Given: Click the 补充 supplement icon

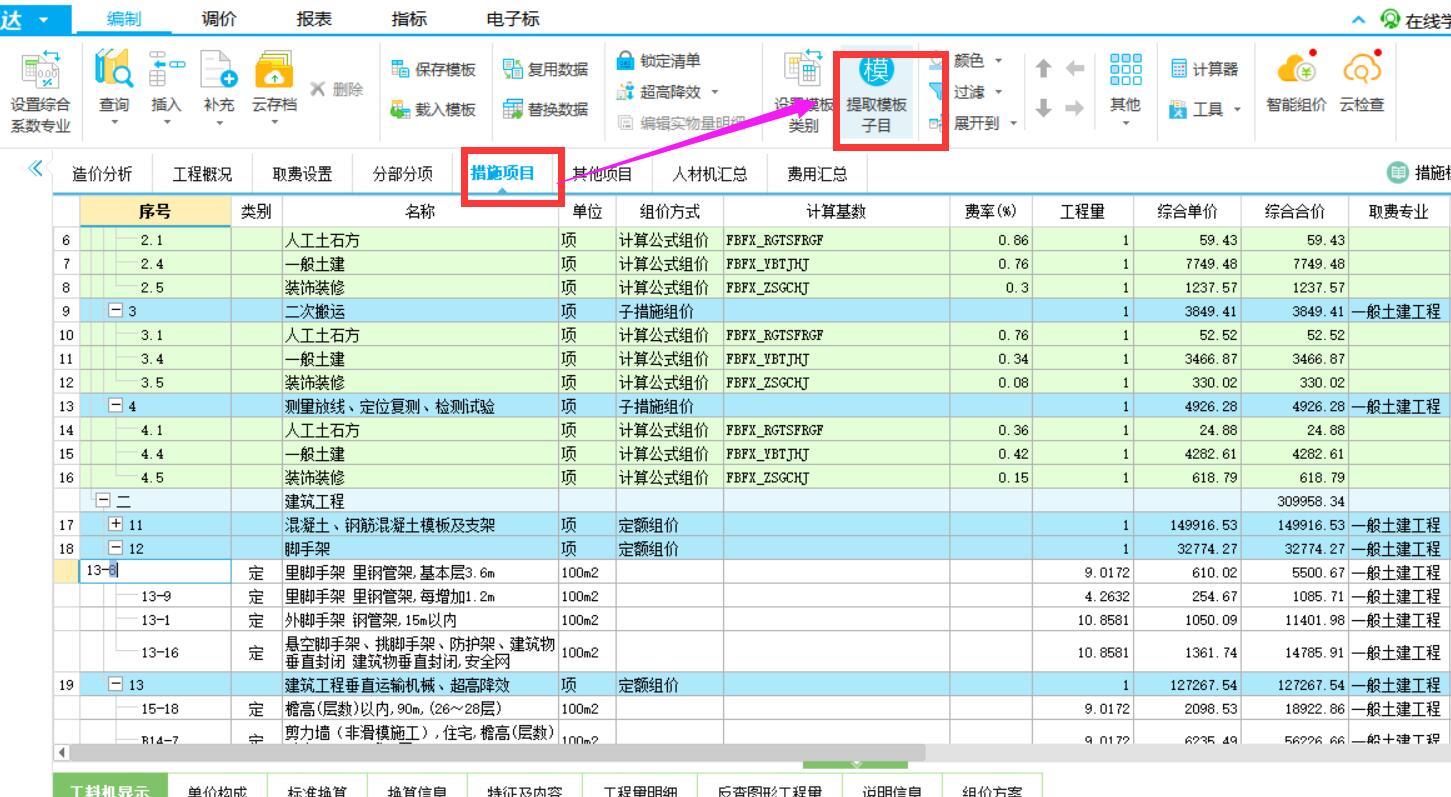Looking at the screenshot, I should coord(219,70).
